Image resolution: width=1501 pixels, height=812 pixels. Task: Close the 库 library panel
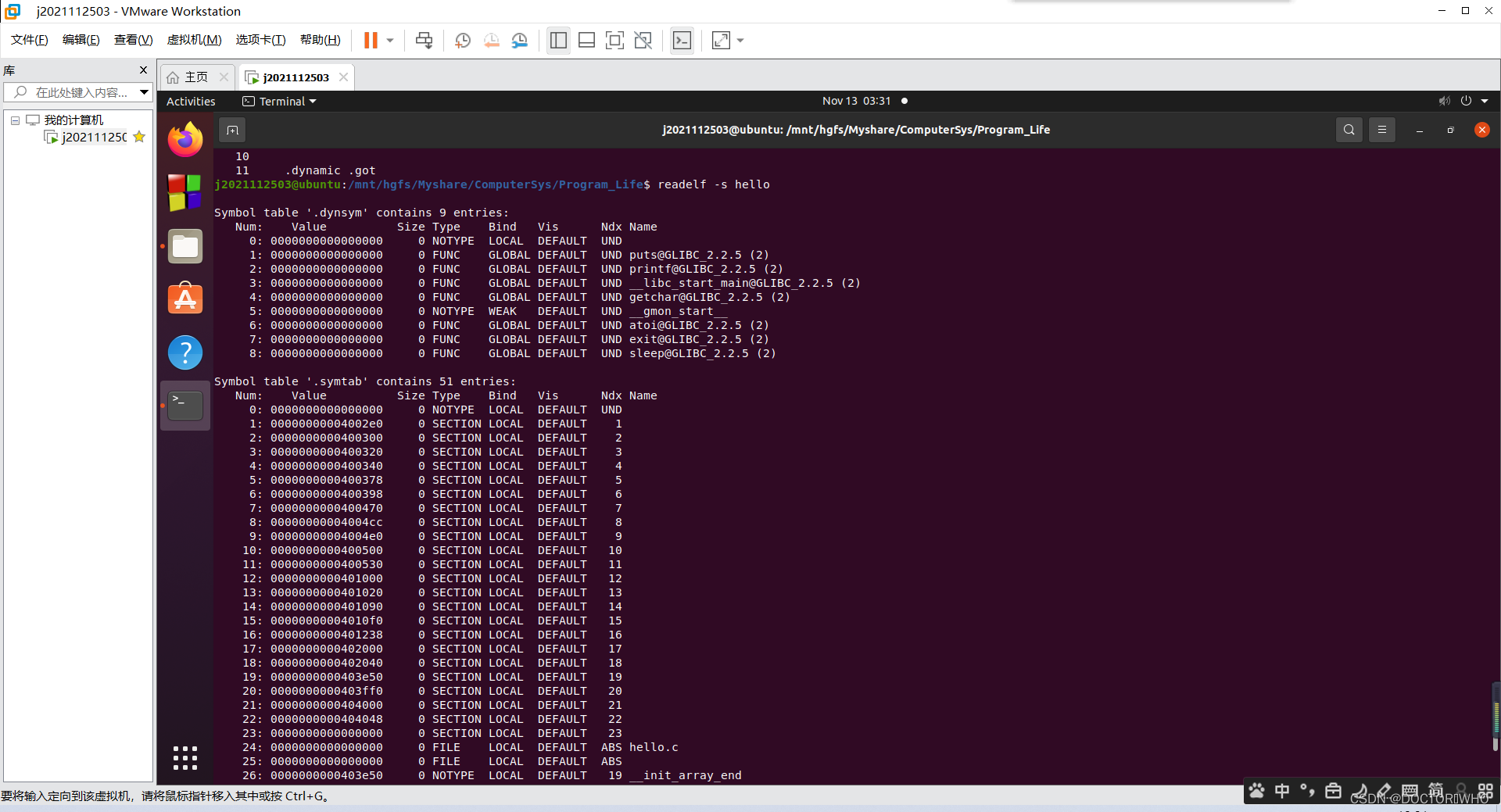pos(143,70)
